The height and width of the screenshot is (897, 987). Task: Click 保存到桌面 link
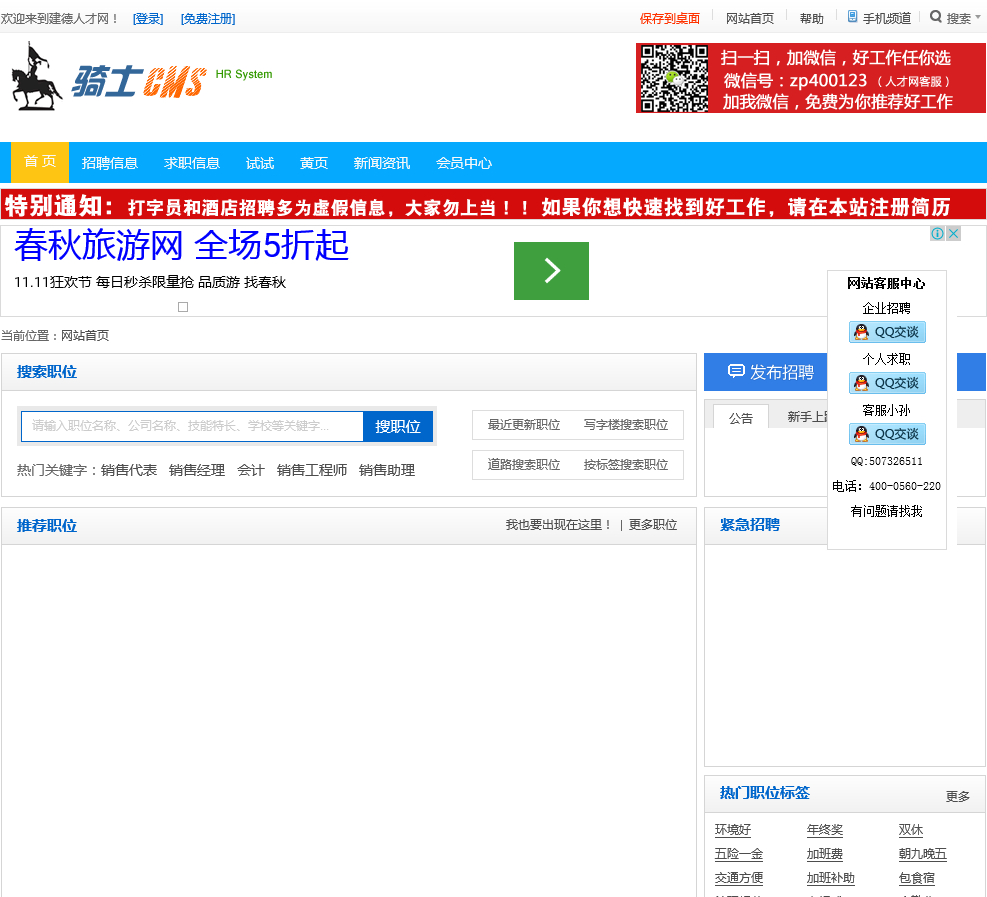(670, 19)
